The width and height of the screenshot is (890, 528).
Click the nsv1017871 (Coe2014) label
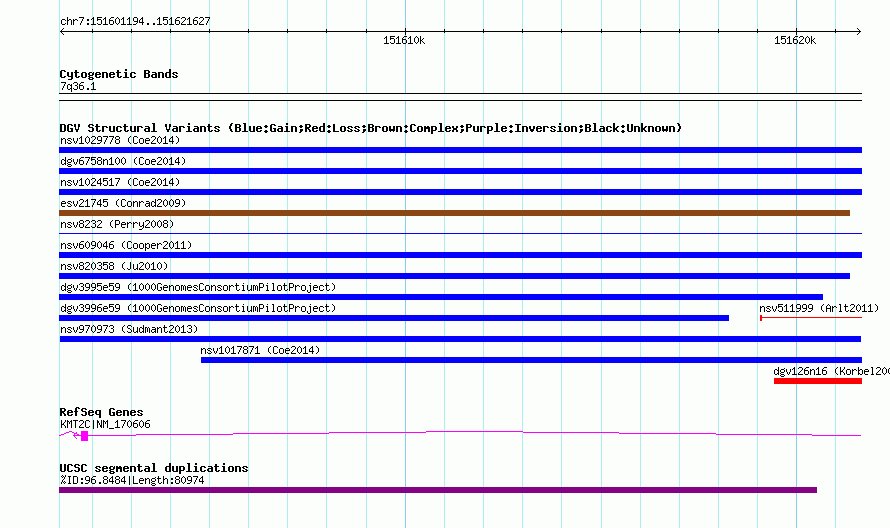click(260, 350)
